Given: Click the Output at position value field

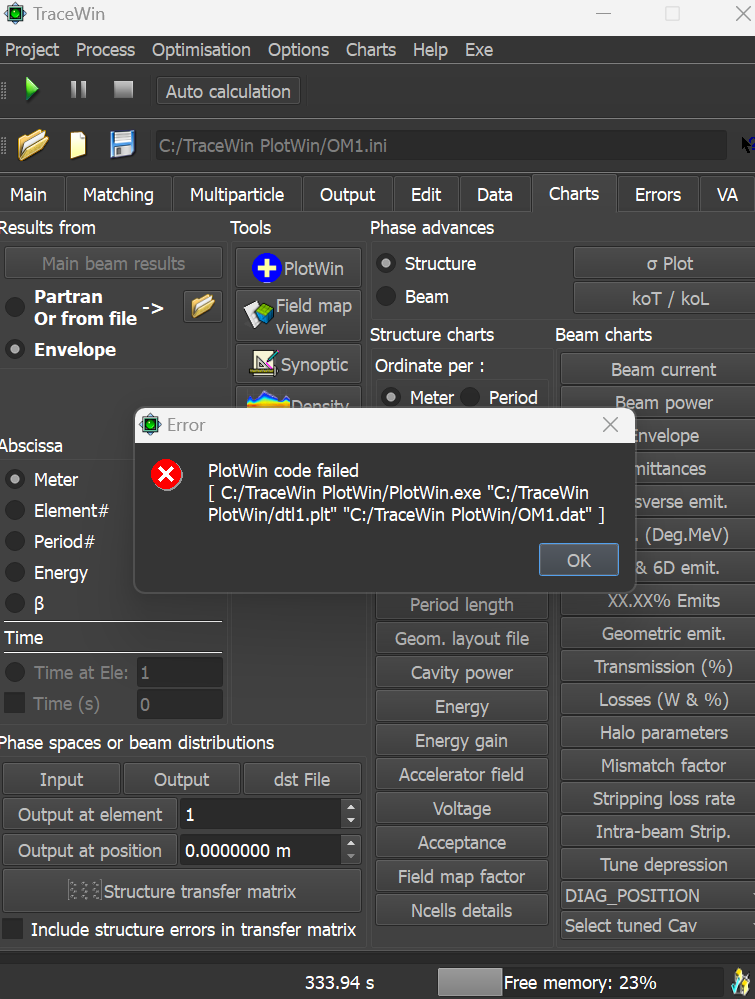Looking at the screenshot, I should tap(262, 850).
